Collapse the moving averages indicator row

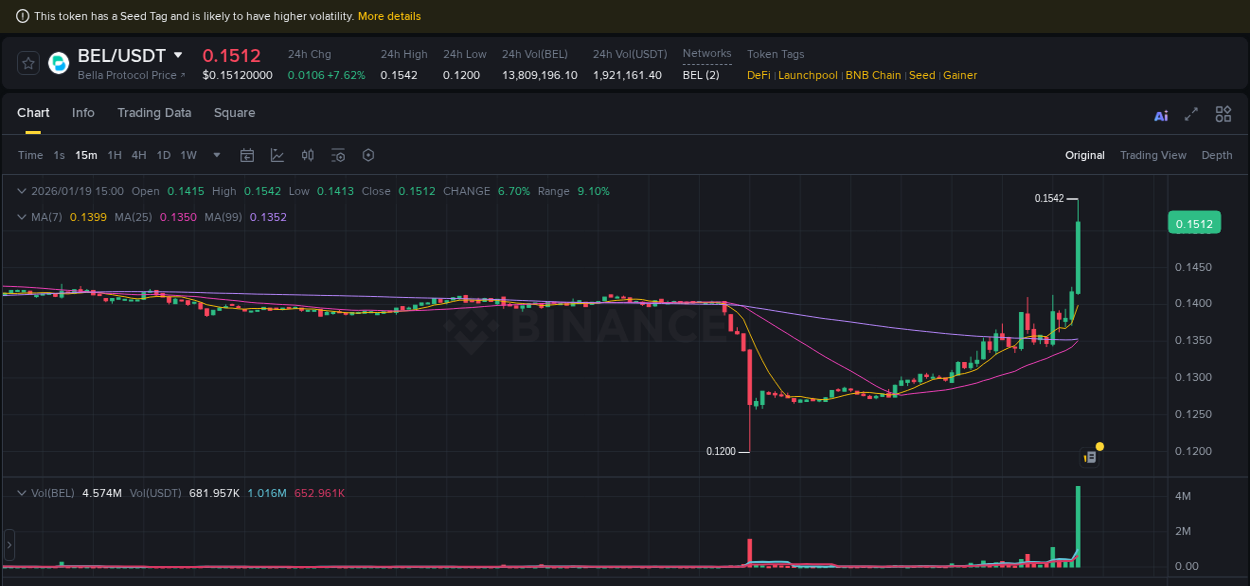22,217
